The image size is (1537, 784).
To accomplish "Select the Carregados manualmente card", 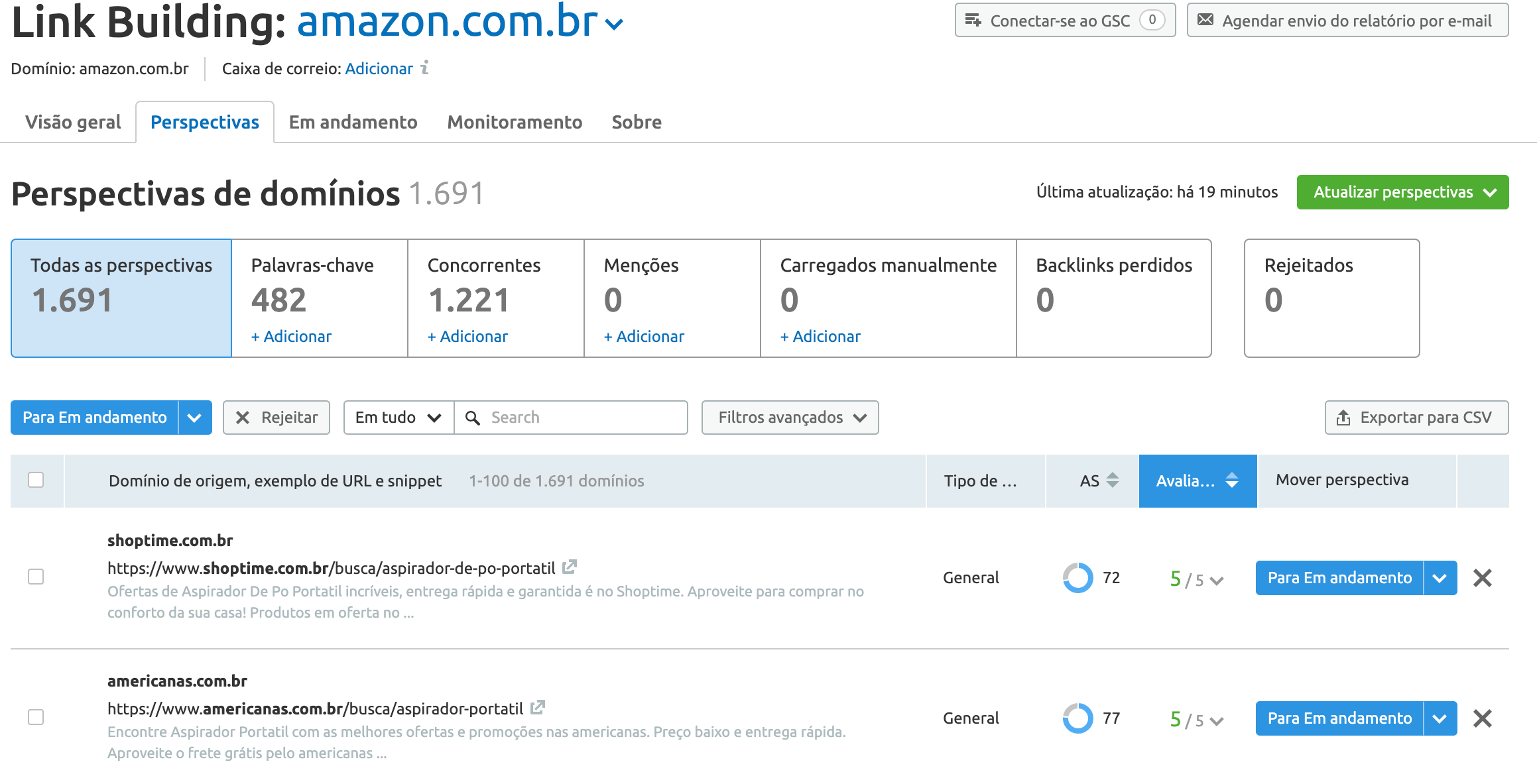I will point(889,298).
